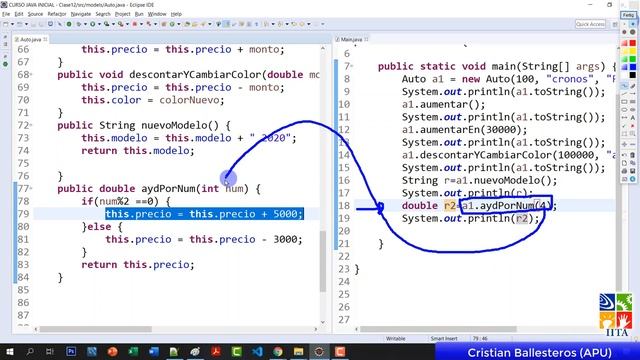
Task: Click the Quick Access search field
Action: coord(590,24)
